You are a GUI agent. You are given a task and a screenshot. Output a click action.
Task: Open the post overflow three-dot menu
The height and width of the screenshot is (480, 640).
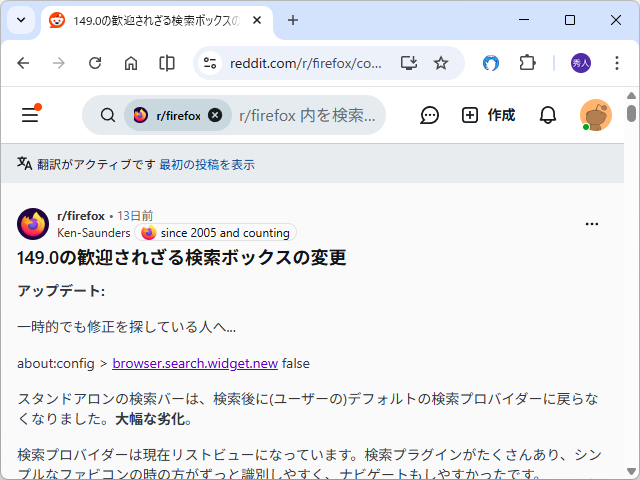(591, 224)
